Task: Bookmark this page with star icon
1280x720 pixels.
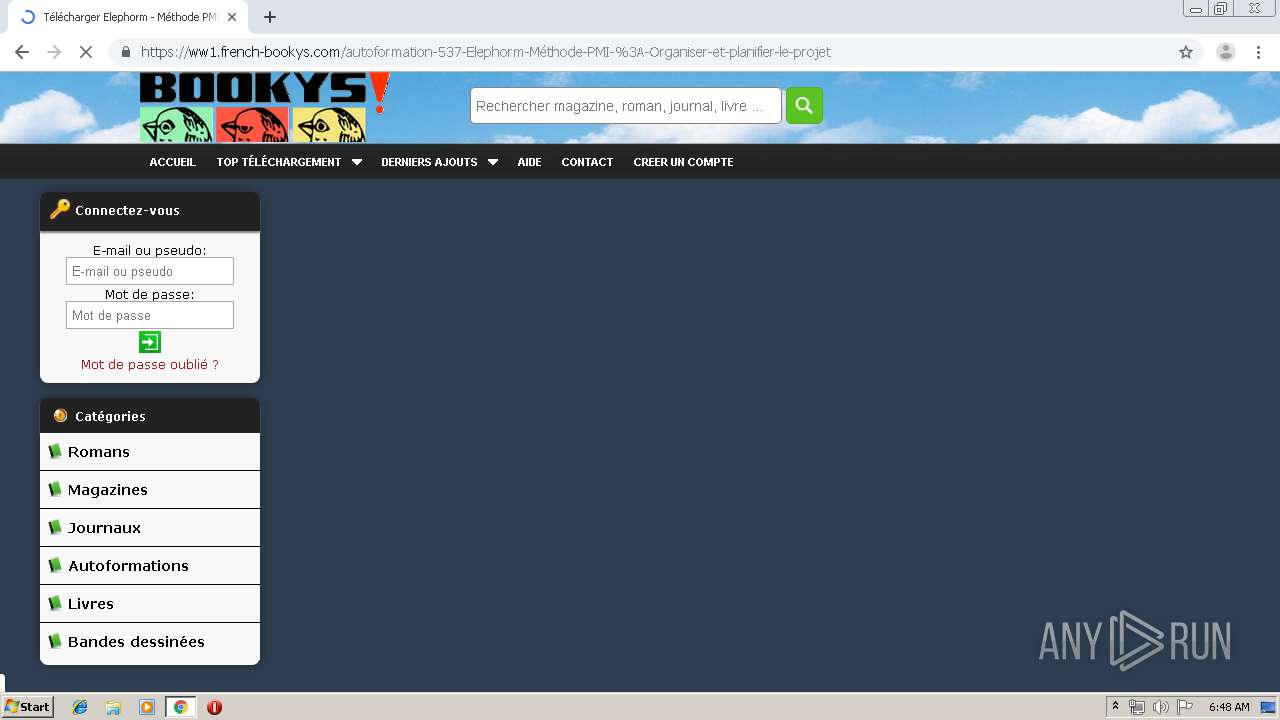Action: [1186, 52]
